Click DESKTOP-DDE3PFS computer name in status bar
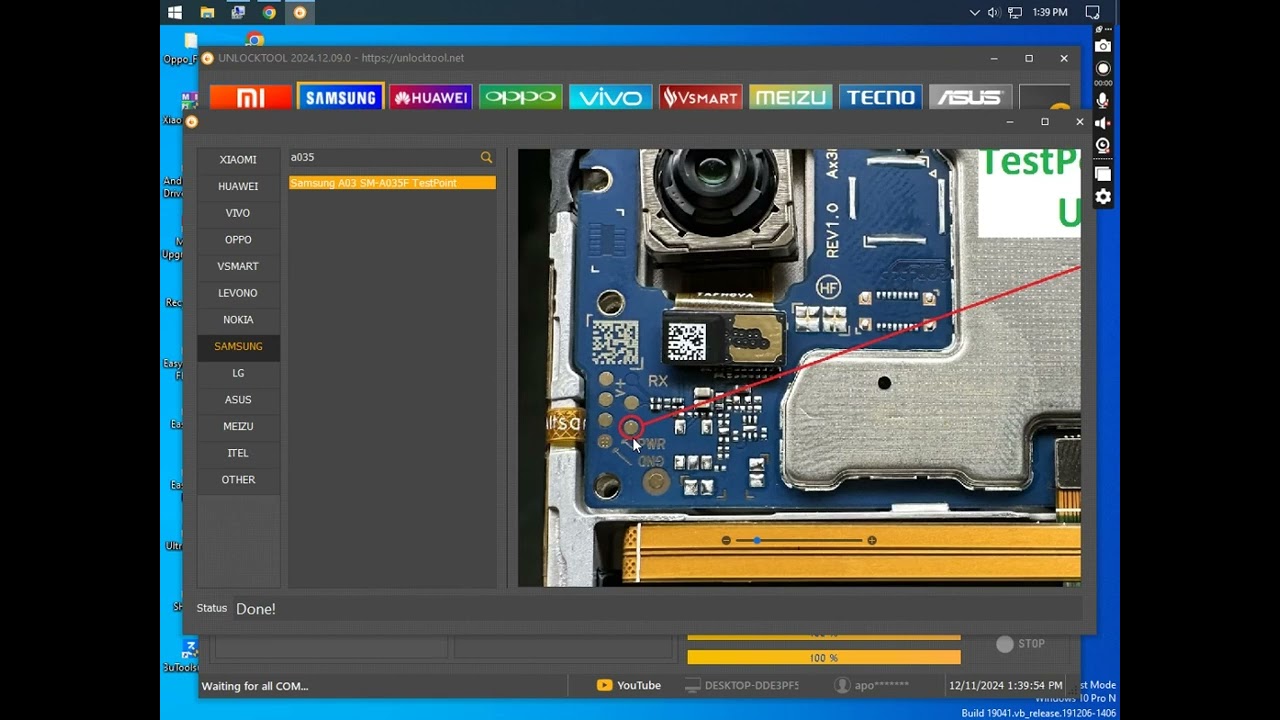The height and width of the screenshot is (720, 1280). pos(742,685)
